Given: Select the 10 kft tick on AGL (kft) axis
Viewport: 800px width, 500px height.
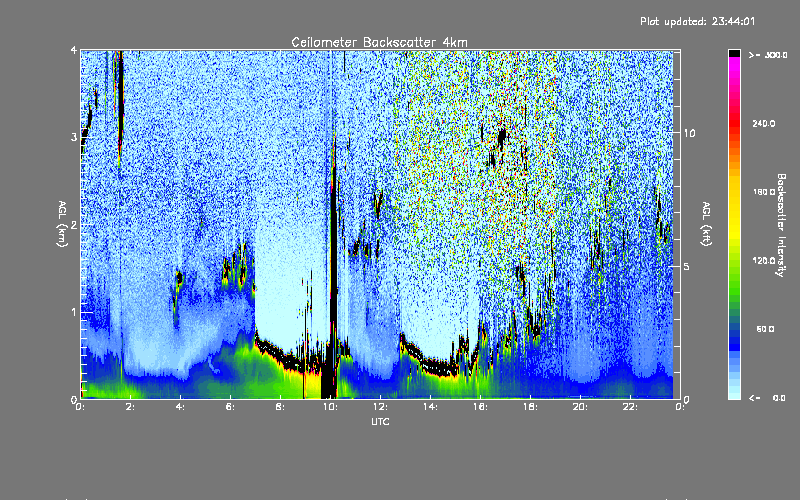Looking at the screenshot, I should pyautogui.click(x=689, y=133).
